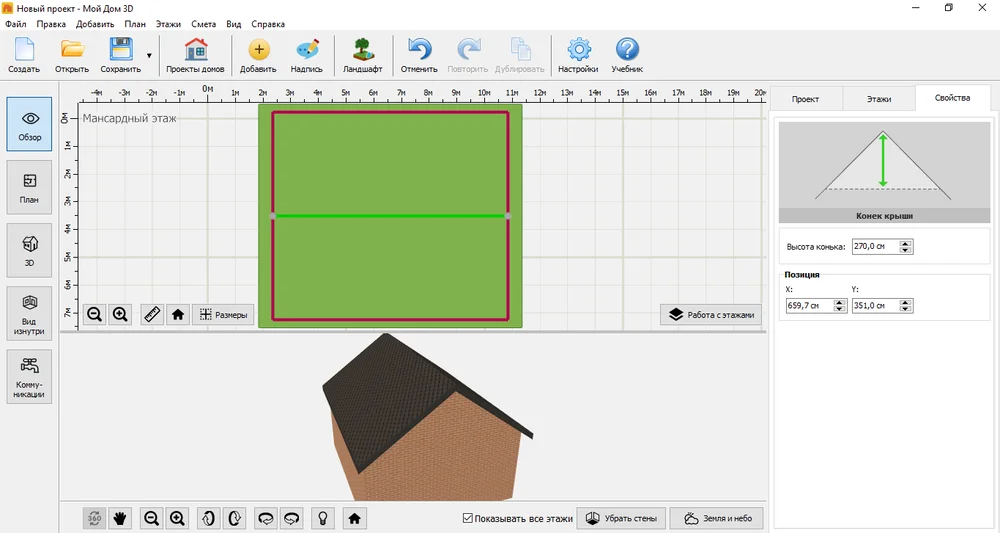Toggle Показывать все этажи checkbox

tap(467, 518)
